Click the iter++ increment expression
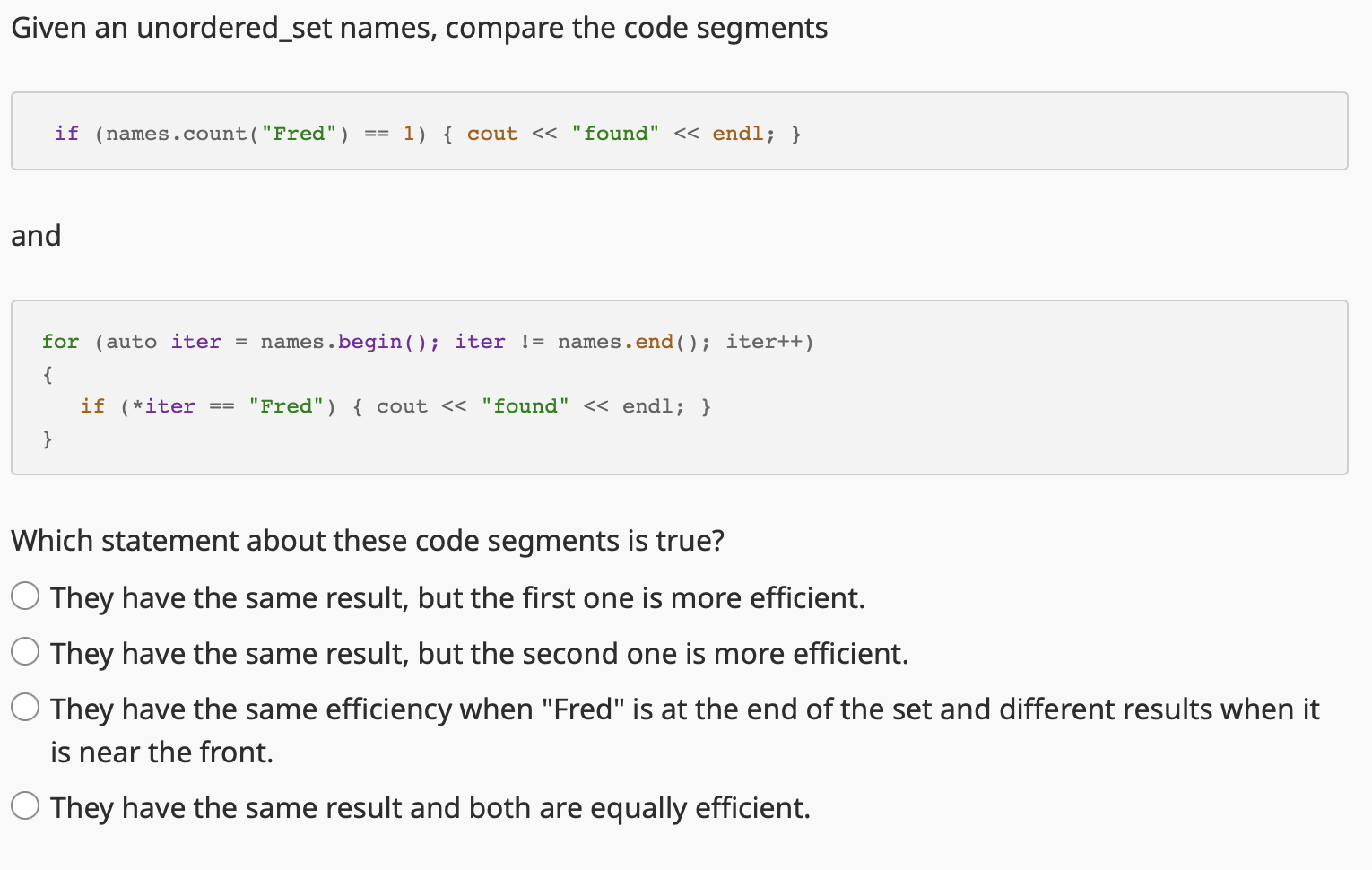The height and width of the screenshot is (870, 1372). click(768, 341)
